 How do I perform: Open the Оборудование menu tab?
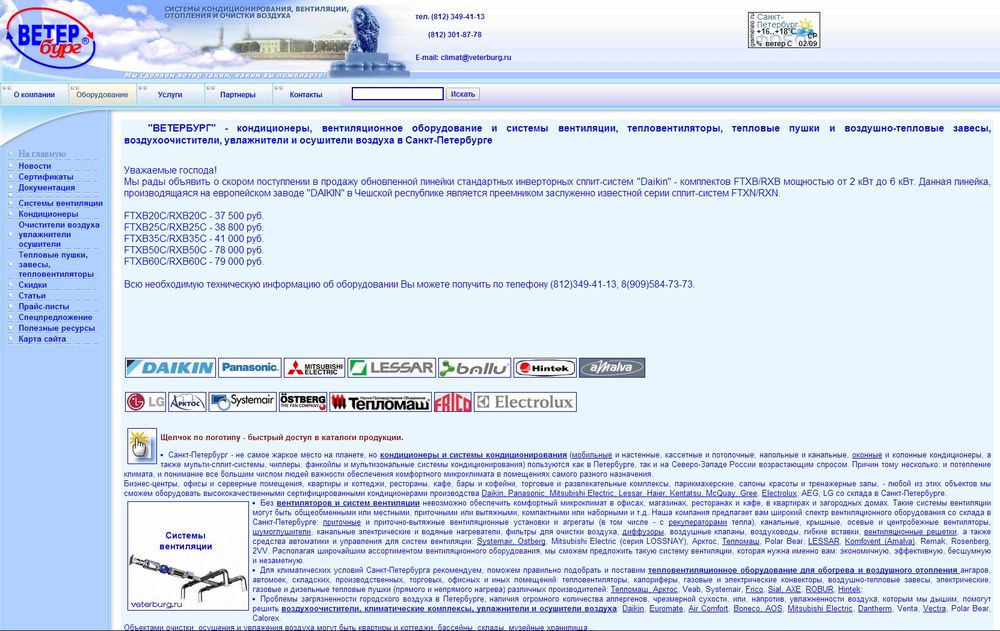click(x=102, y=94)
